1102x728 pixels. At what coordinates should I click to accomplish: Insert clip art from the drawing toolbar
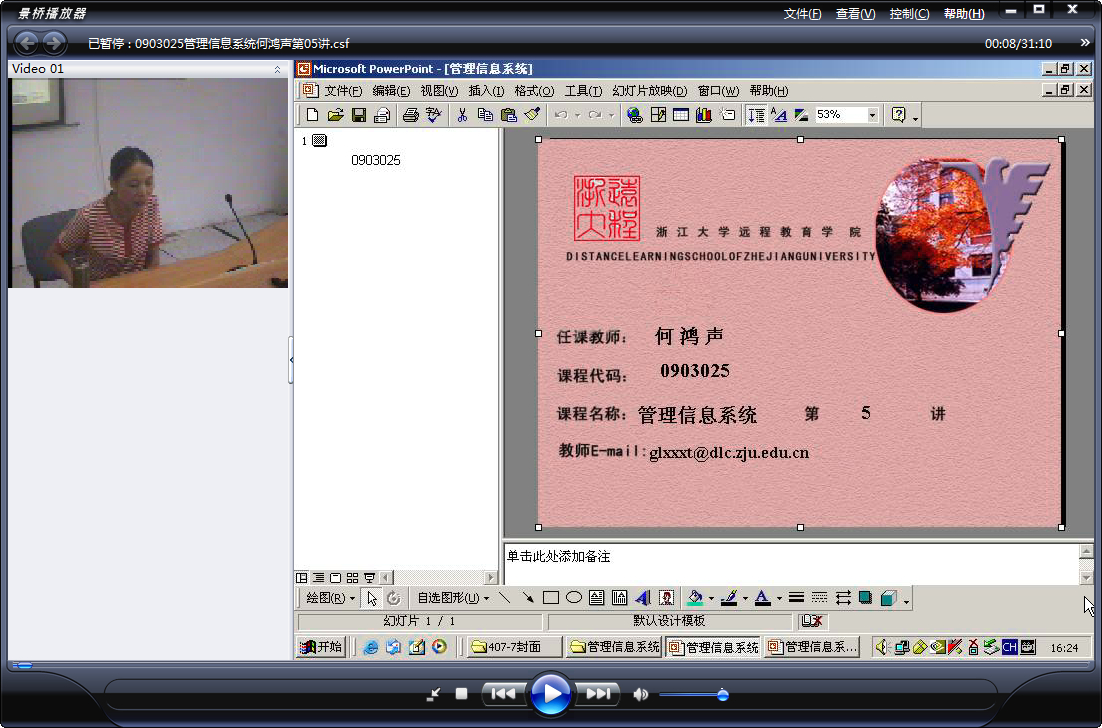click(666, 598)
